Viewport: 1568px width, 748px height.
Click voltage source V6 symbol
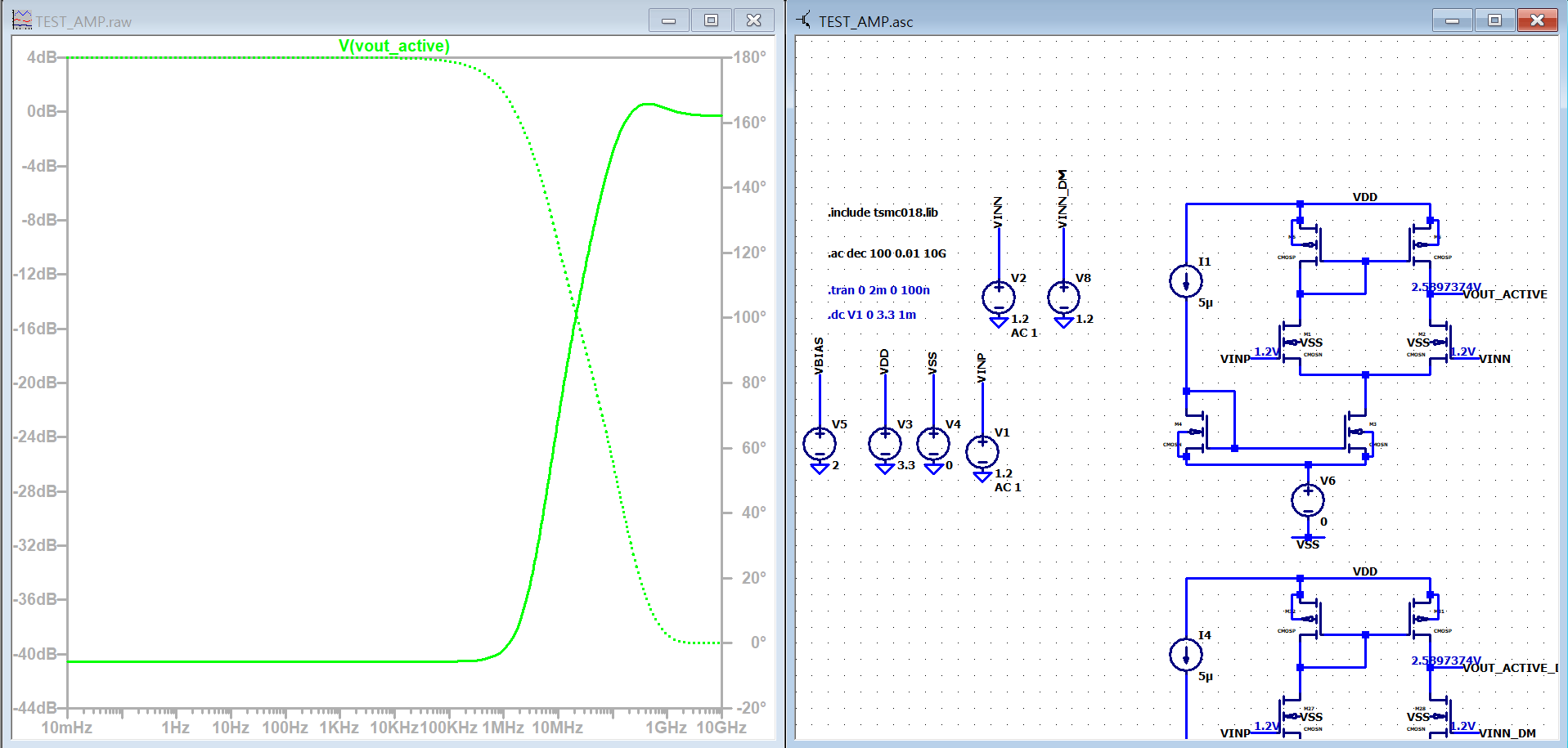[1308, 500]
